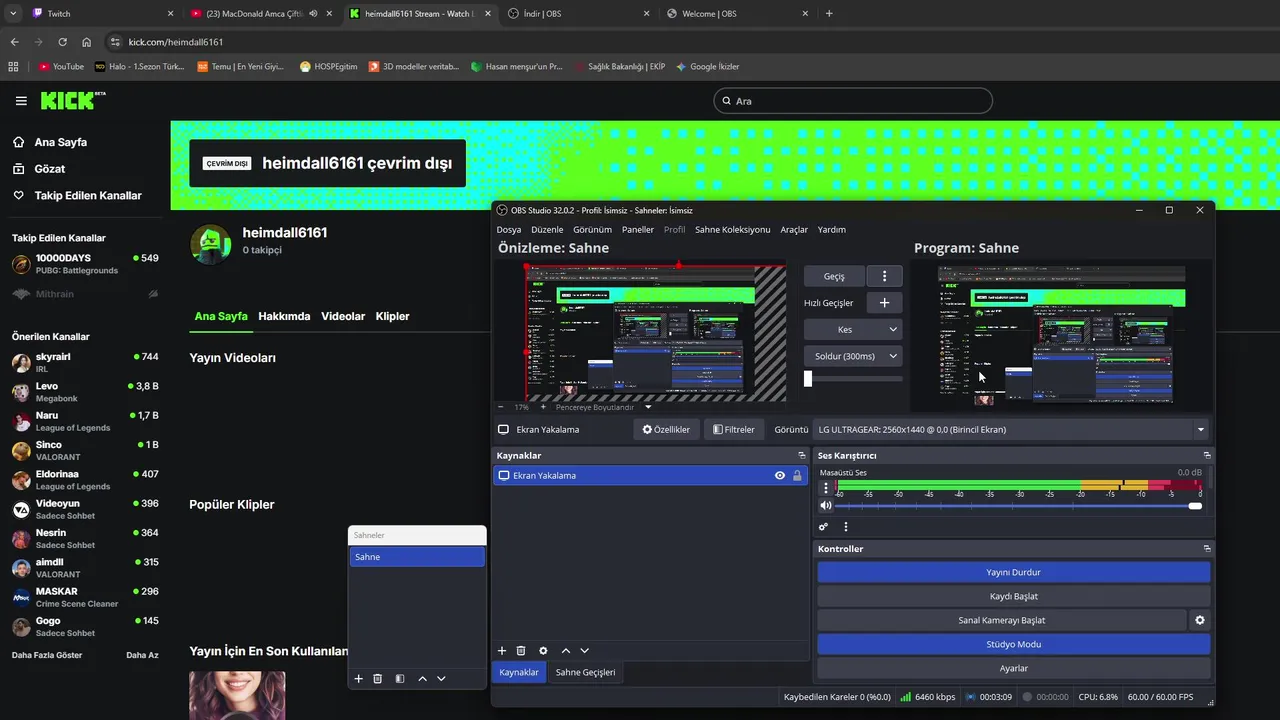Open transition options three-dot button next to Geçiş
Screen dimensions: 1280x720
pyautogui.click(x=884, y=276)
